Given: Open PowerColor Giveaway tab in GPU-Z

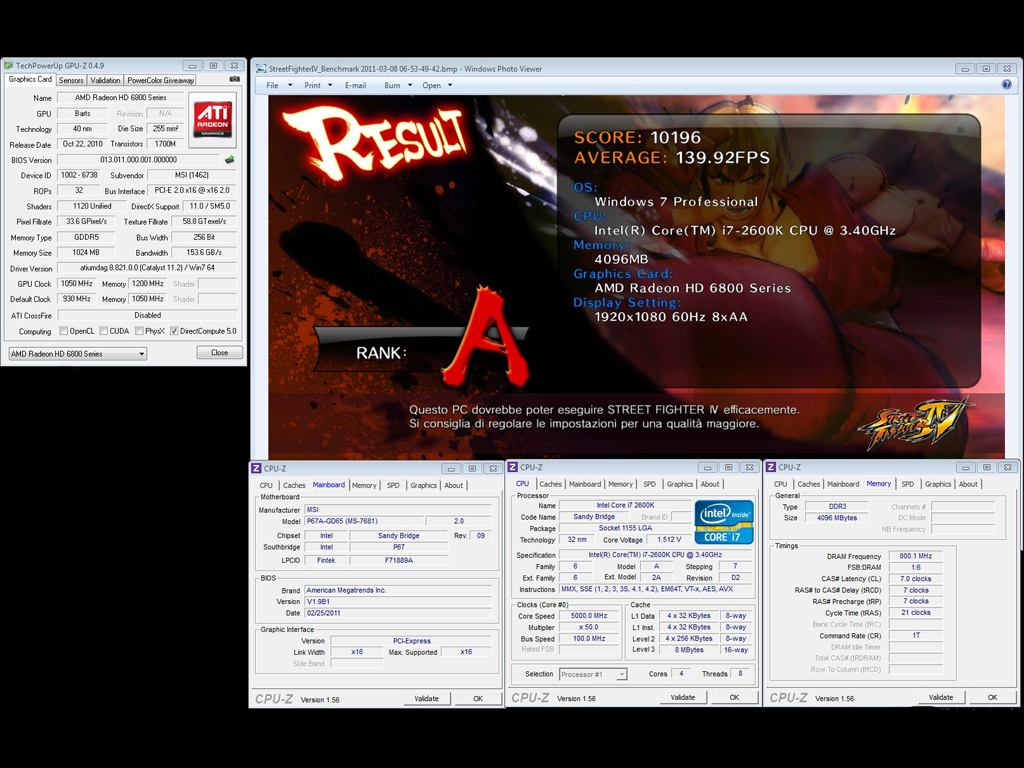Looking at the screenshot, I should point(160,80).
